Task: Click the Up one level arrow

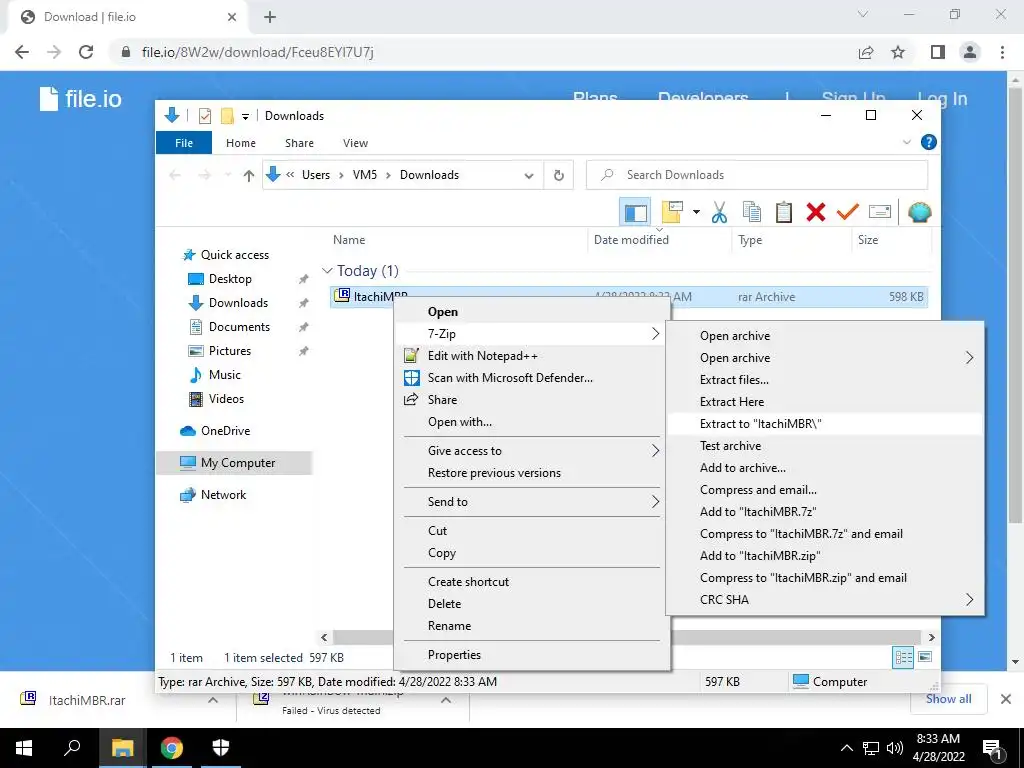Action: 248,175
